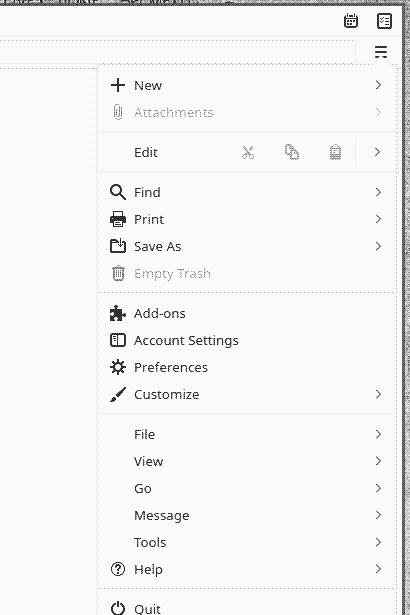Image resolution: width=410 pixels, height=615 pixels.
Task: Expand the Edit submenu arrow
Action: point(377,152)
